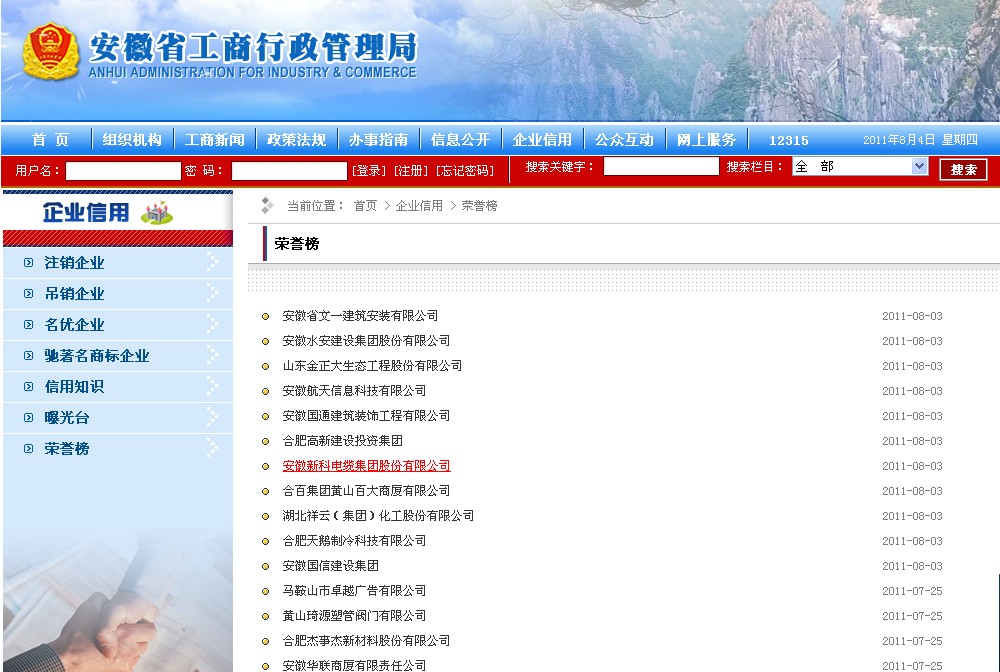This screenshot has width=1000, height=672.
Task: Focus the 用户名 username input field
Action: 123,171
